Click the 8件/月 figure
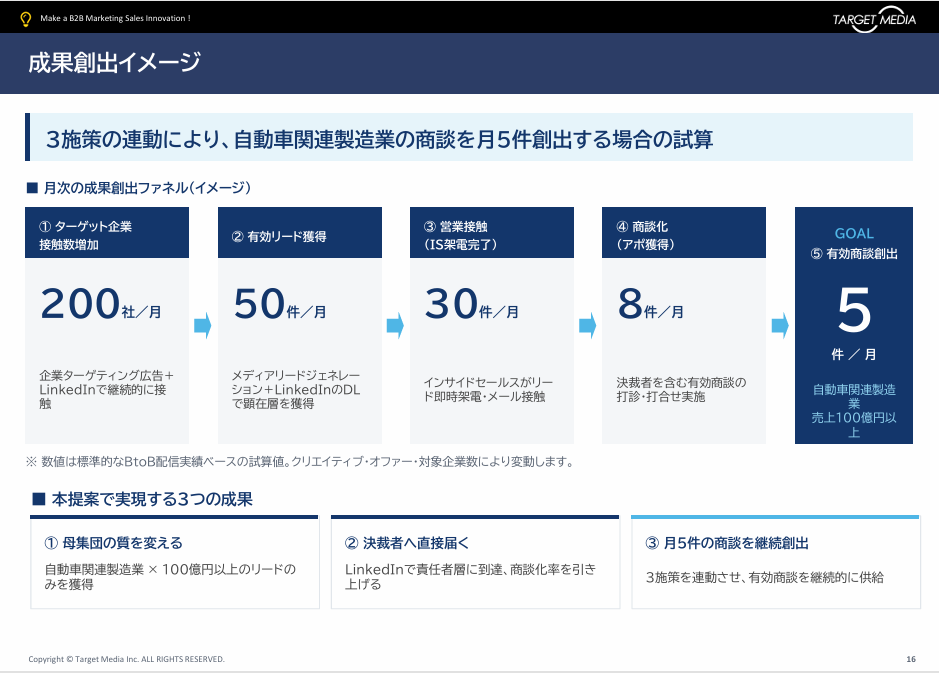 click(651, 304)
